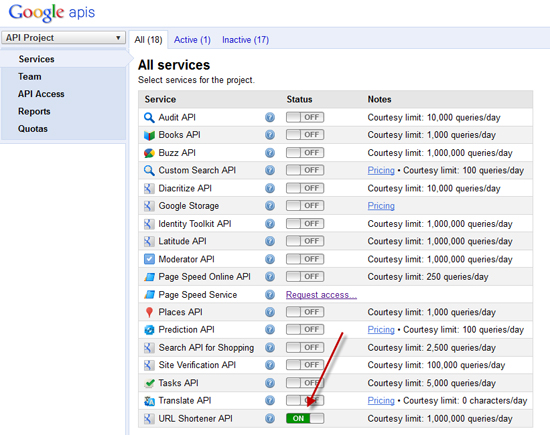Open help icon for Site Verification API
Image resolution: width=550 pixels, height=435 pixels.
pos(270,365)
